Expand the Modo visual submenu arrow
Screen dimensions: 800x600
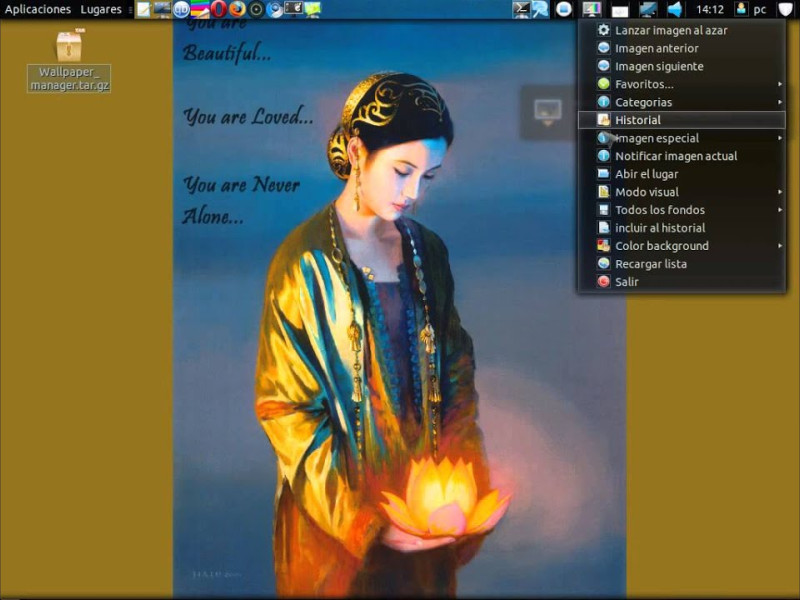[780, 192]
